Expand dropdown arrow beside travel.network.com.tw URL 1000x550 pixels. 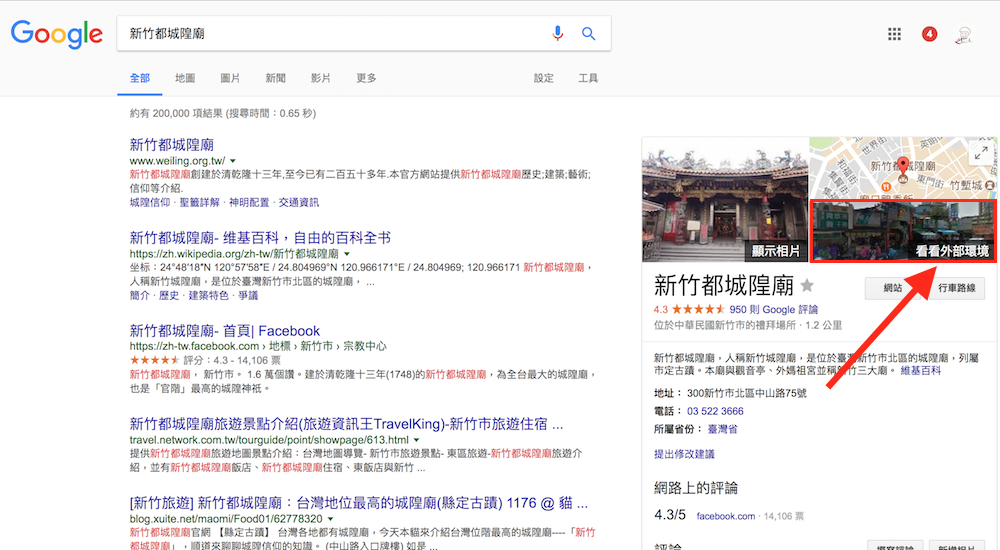point(416,440)
